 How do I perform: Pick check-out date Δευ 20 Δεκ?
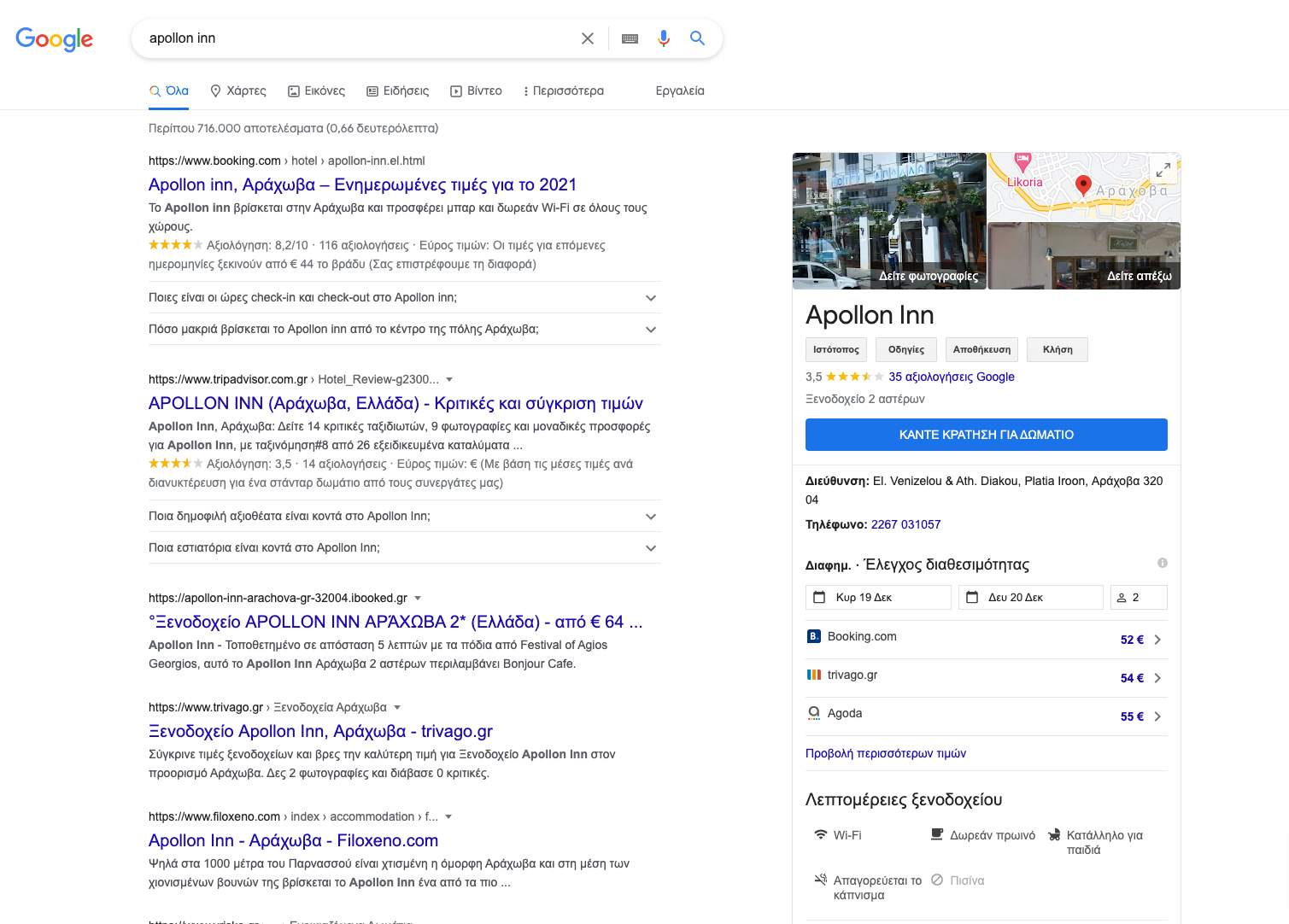1031,597
